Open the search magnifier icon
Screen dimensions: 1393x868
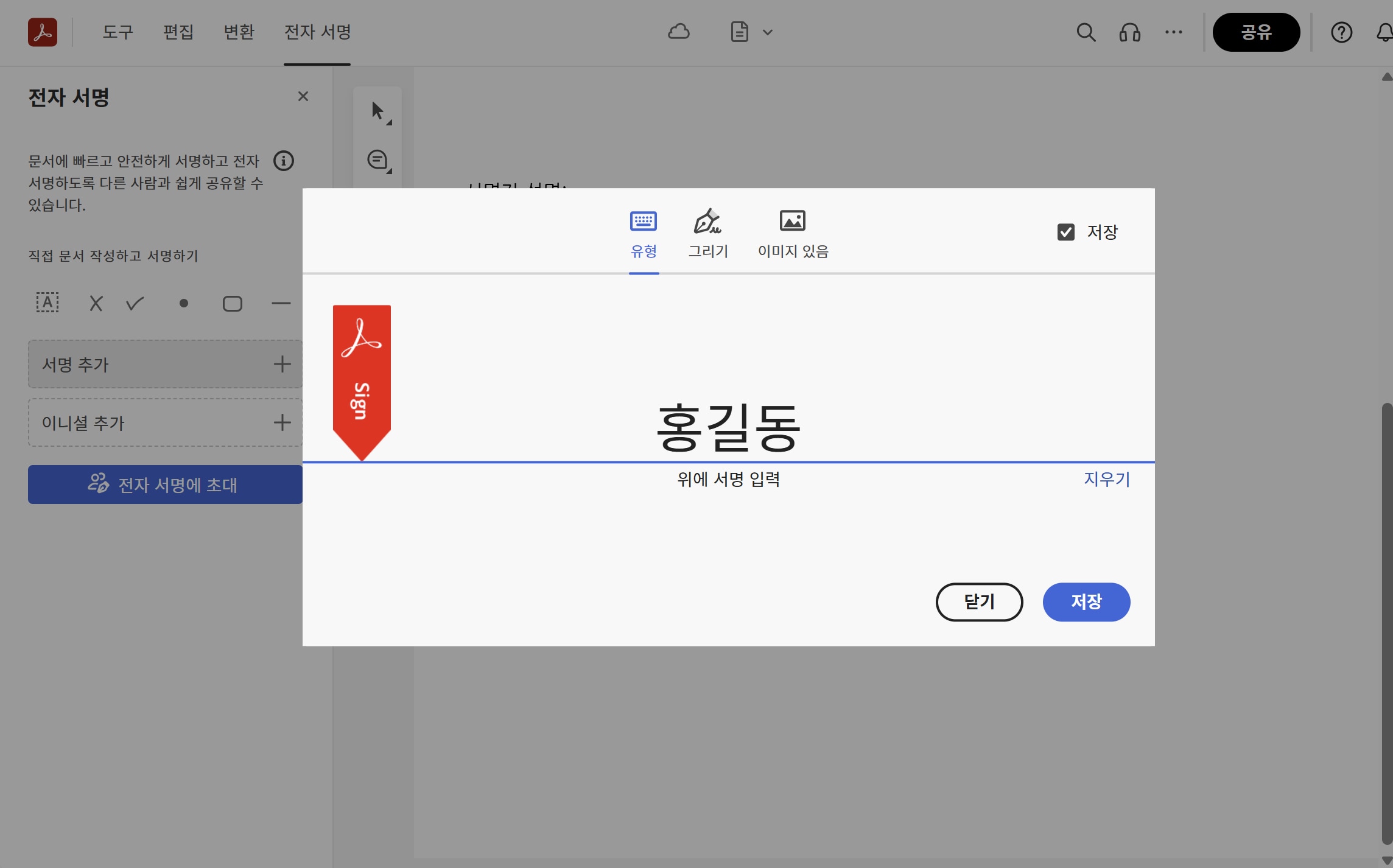(1086, 32)
